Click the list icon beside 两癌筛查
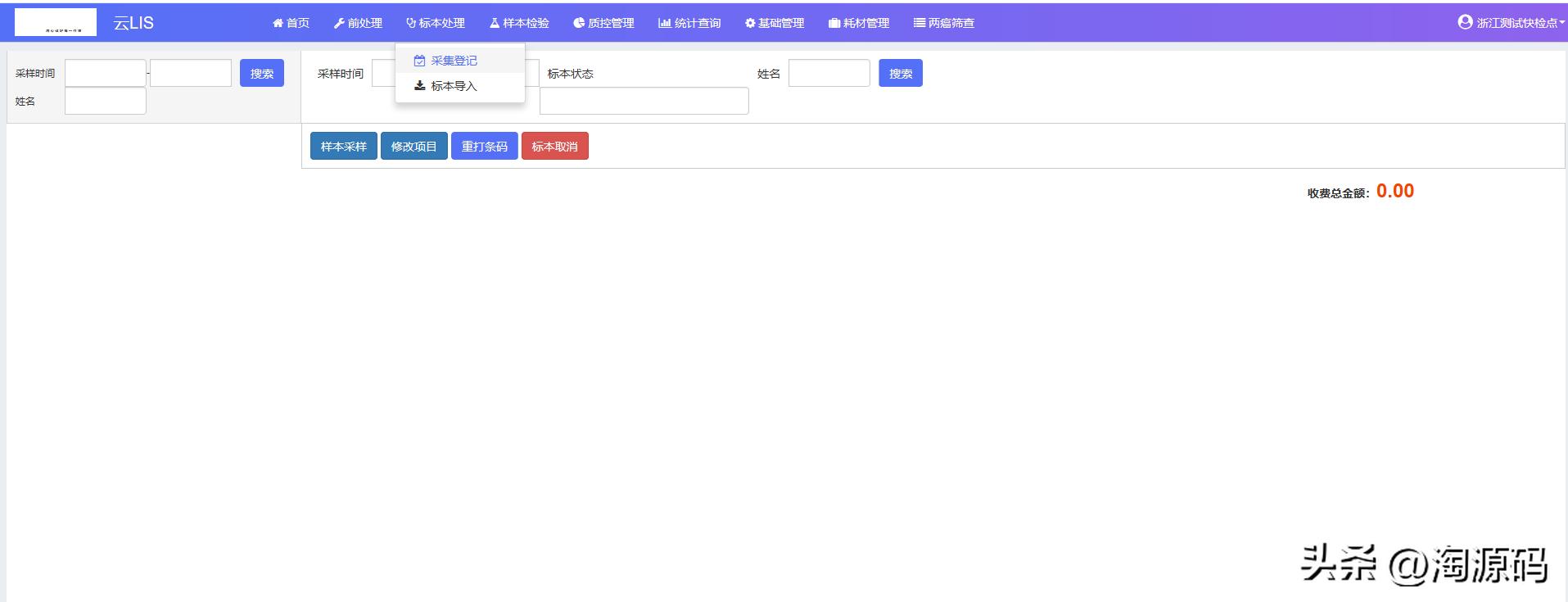The height and width of the screenshot is (602, 1568). click(920, 23)
